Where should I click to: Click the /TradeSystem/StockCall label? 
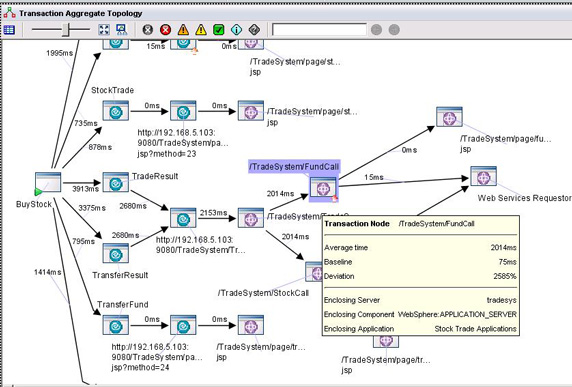point(263,293)
